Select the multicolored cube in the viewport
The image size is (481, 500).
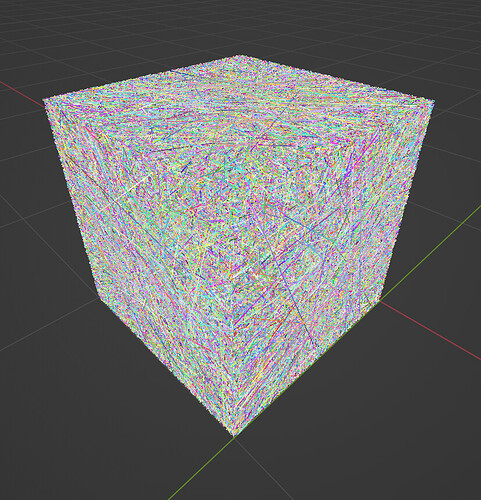click(238, 245)
